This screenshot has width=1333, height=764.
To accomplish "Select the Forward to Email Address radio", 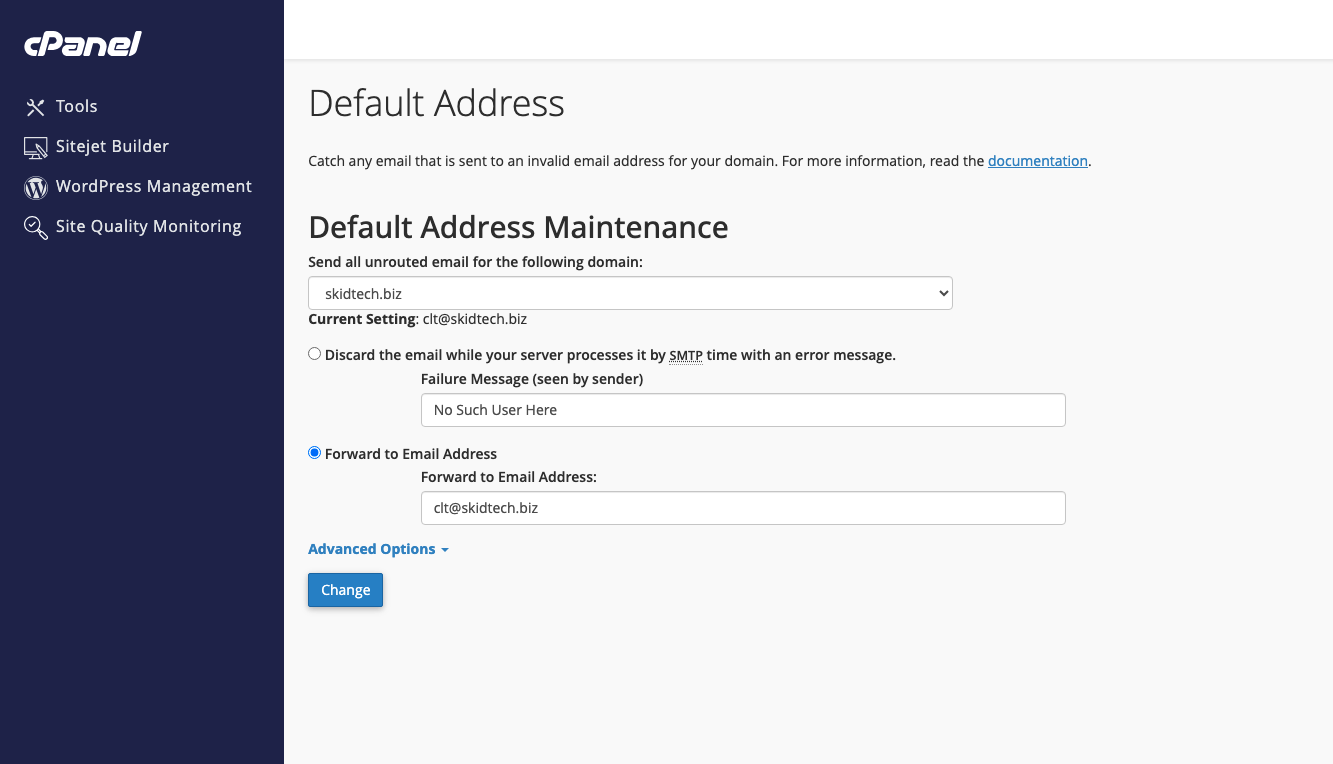I will tap(315, 453).
